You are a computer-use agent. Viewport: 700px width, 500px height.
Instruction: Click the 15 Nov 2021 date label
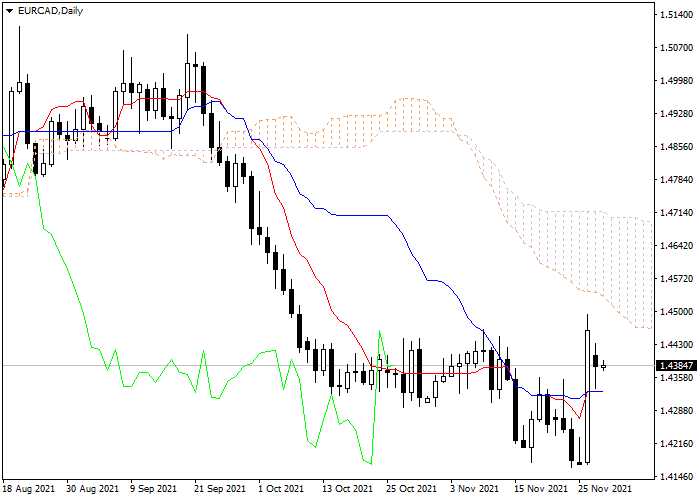pos(541,489)
